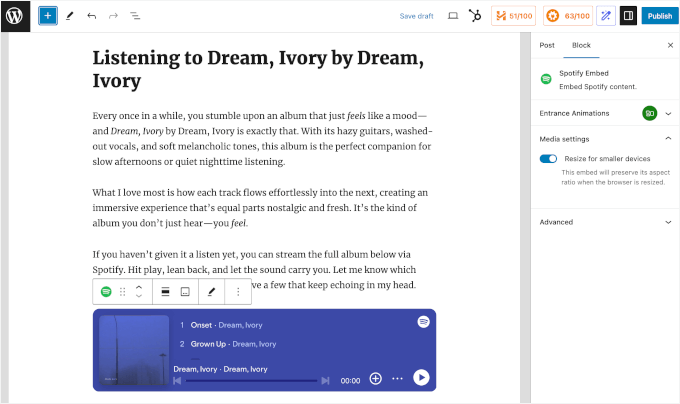Open the block inserter plus button

tap(48, 16)
